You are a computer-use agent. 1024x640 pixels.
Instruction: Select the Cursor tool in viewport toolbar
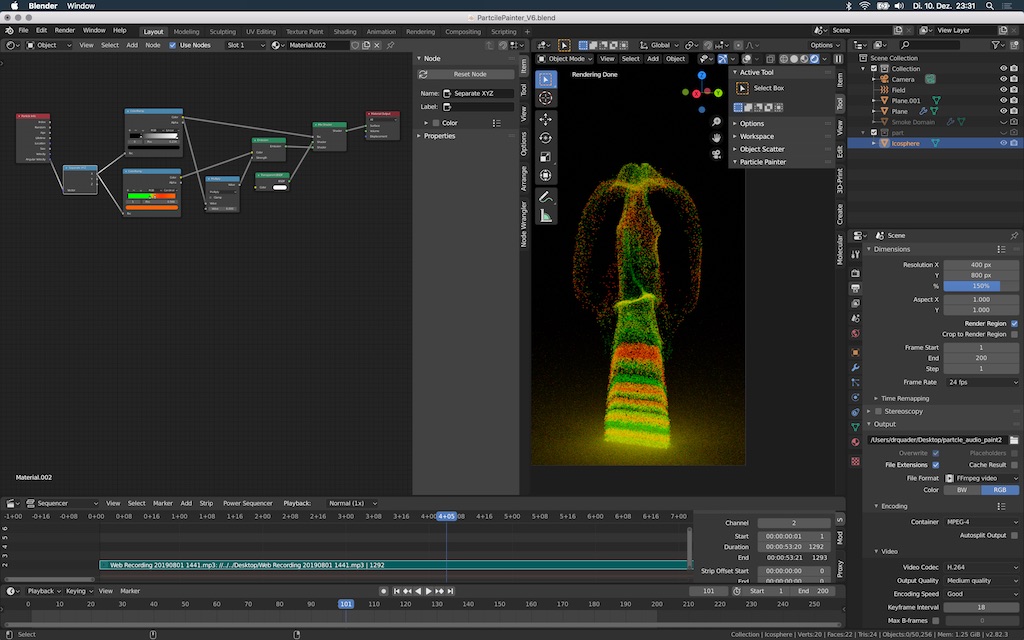click(545, 98)
